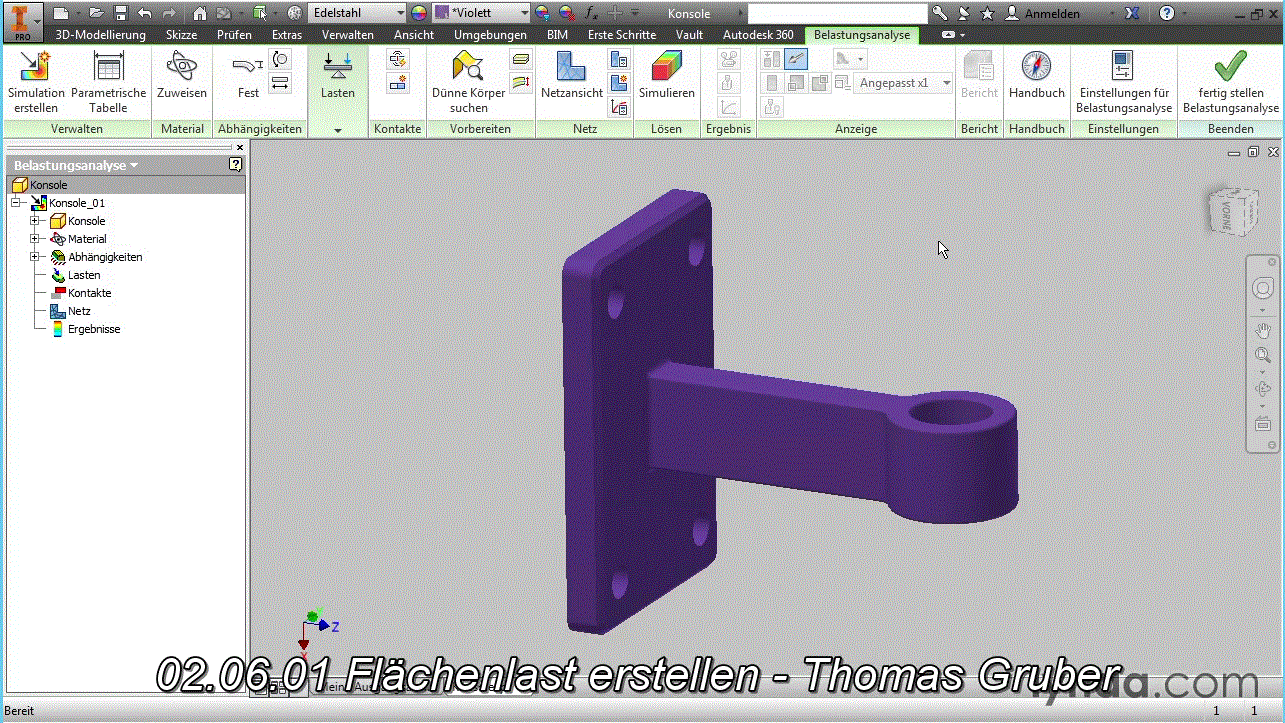Click the Open folder icon

(x=96, y=13)
